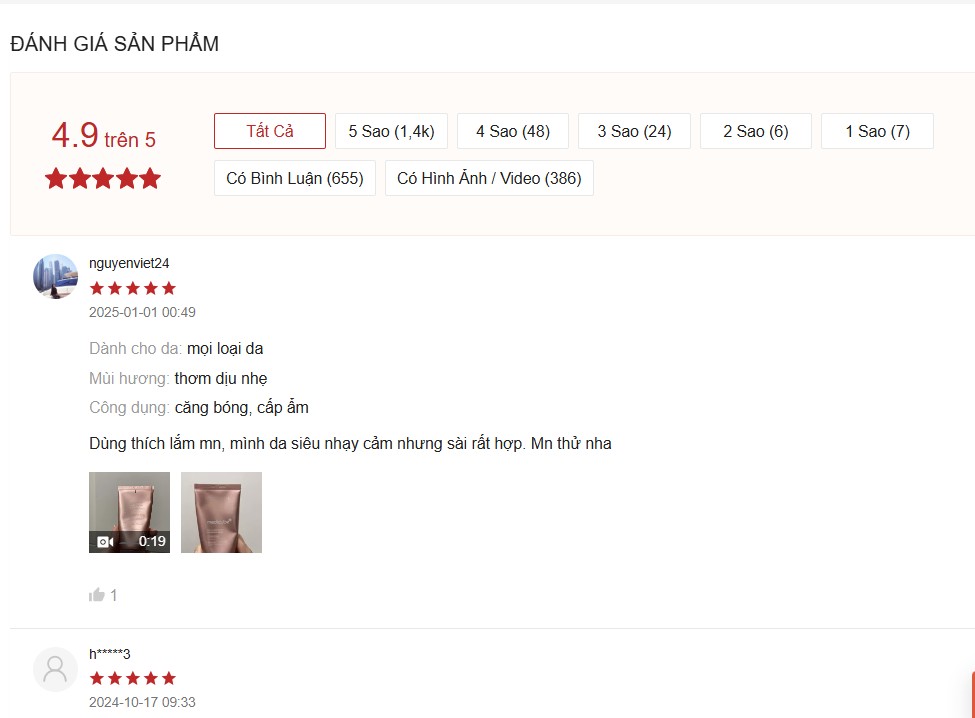
Task: Filter reviews by 1 Sao (7)
Action: point(877,131)
